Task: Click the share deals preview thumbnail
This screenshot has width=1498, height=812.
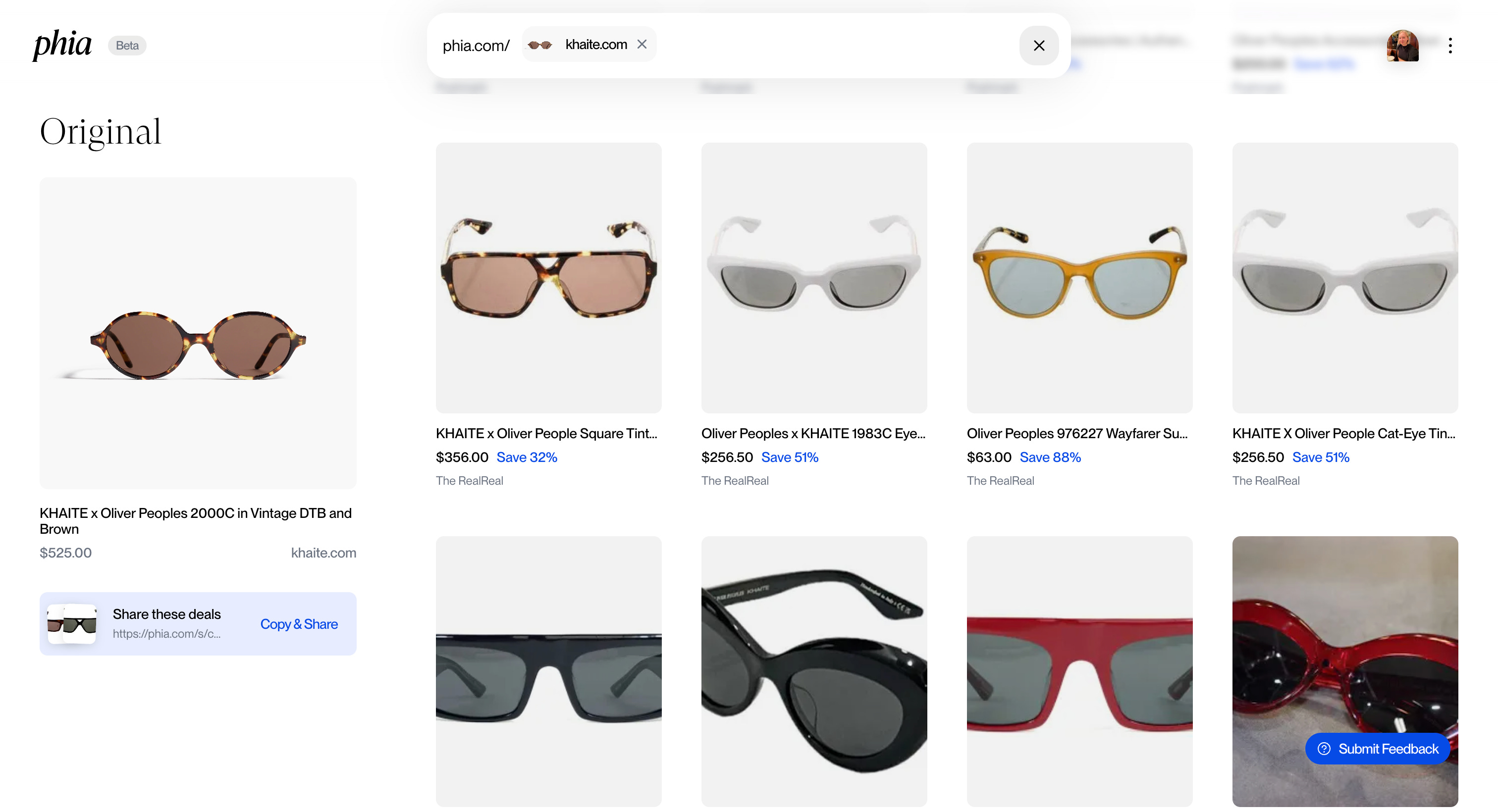Action: 72,624
